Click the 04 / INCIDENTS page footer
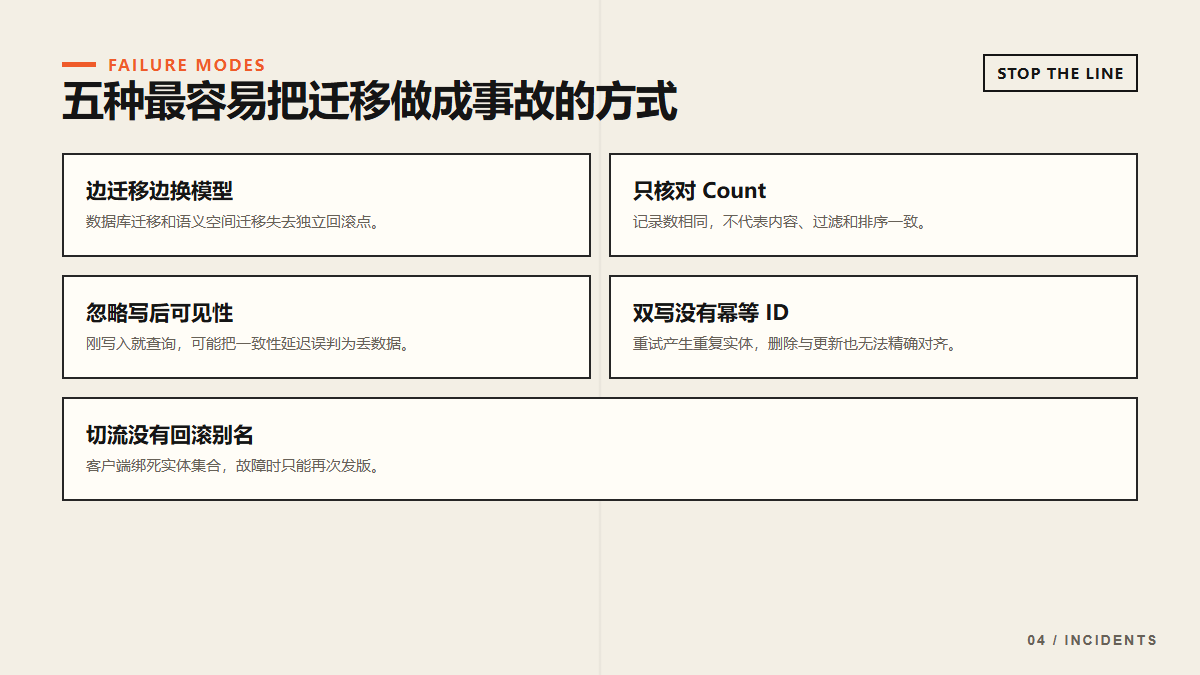 1092,640
